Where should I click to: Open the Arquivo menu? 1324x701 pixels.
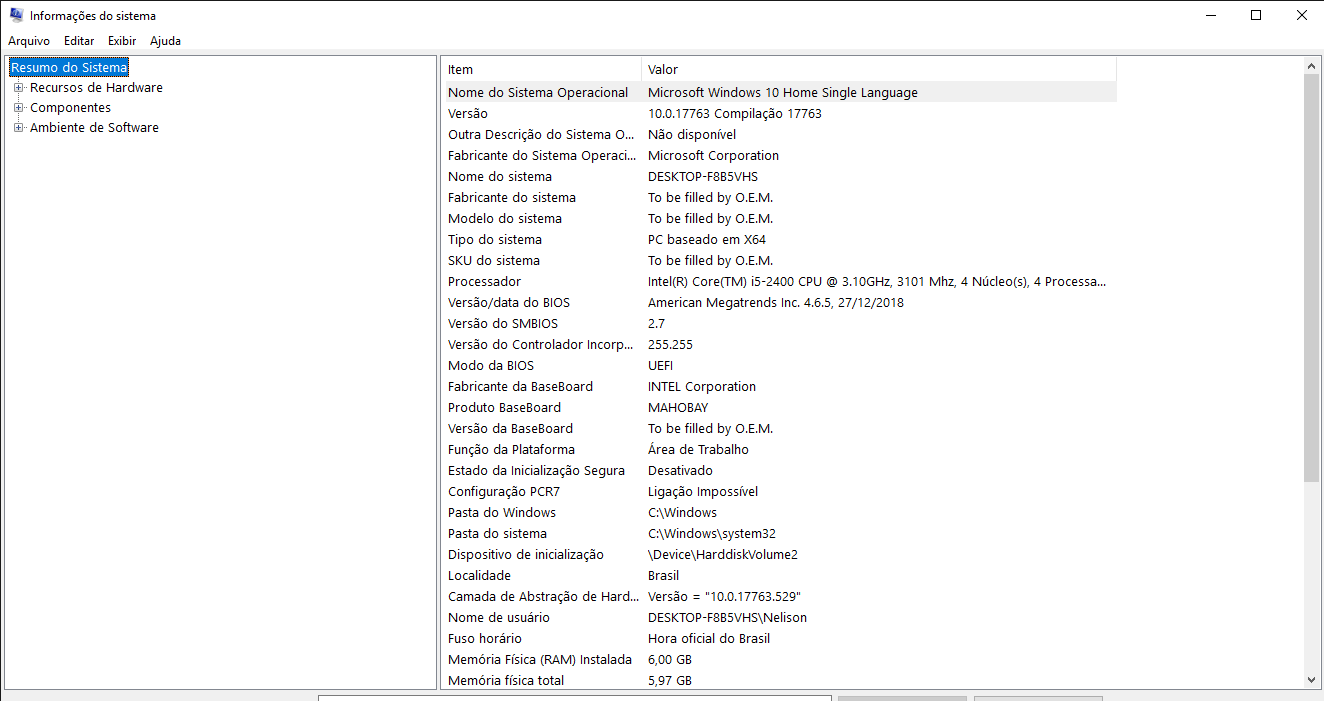pos(29,41)
